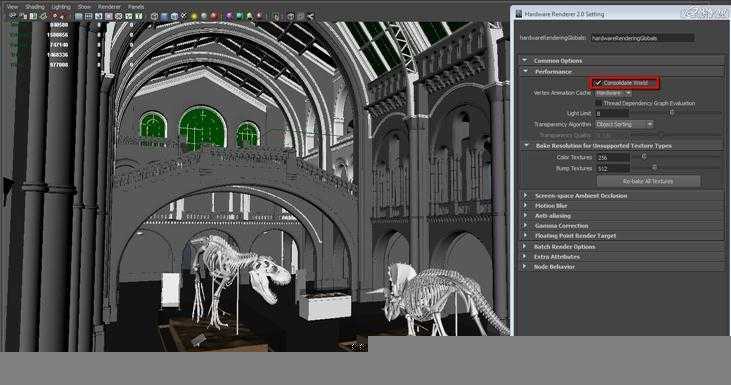Click the red sphere toolbar icon
This screenshot has height=385, width=731.
[x=214, y=16]
